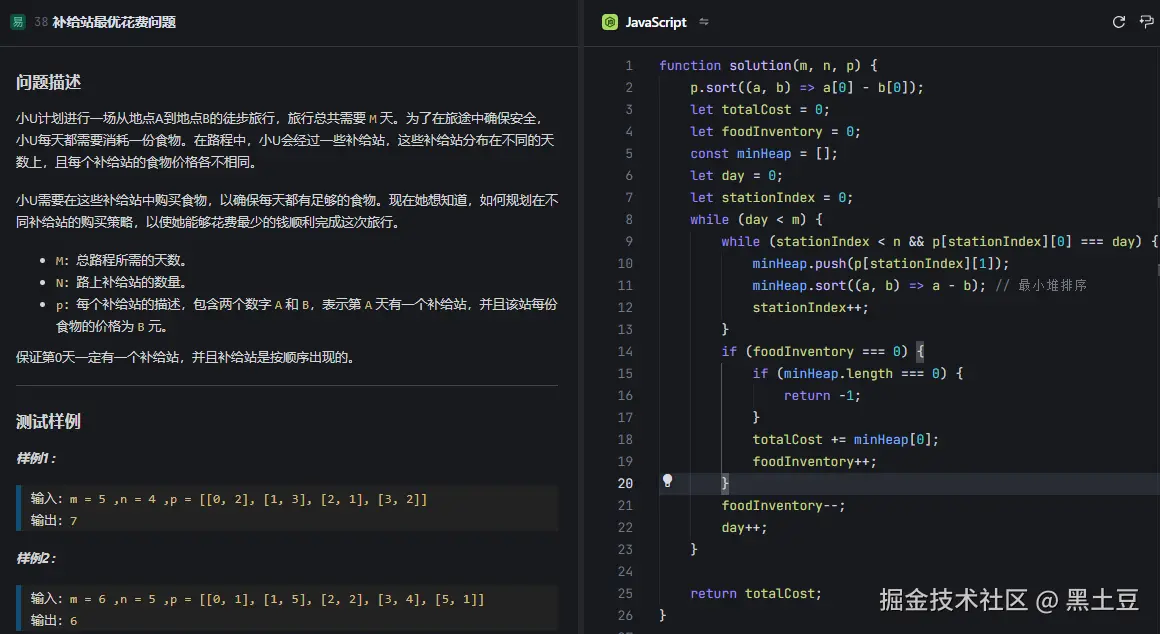Click the refresh code icon
Screen dimensions: 1160x634
(1119, 22)
